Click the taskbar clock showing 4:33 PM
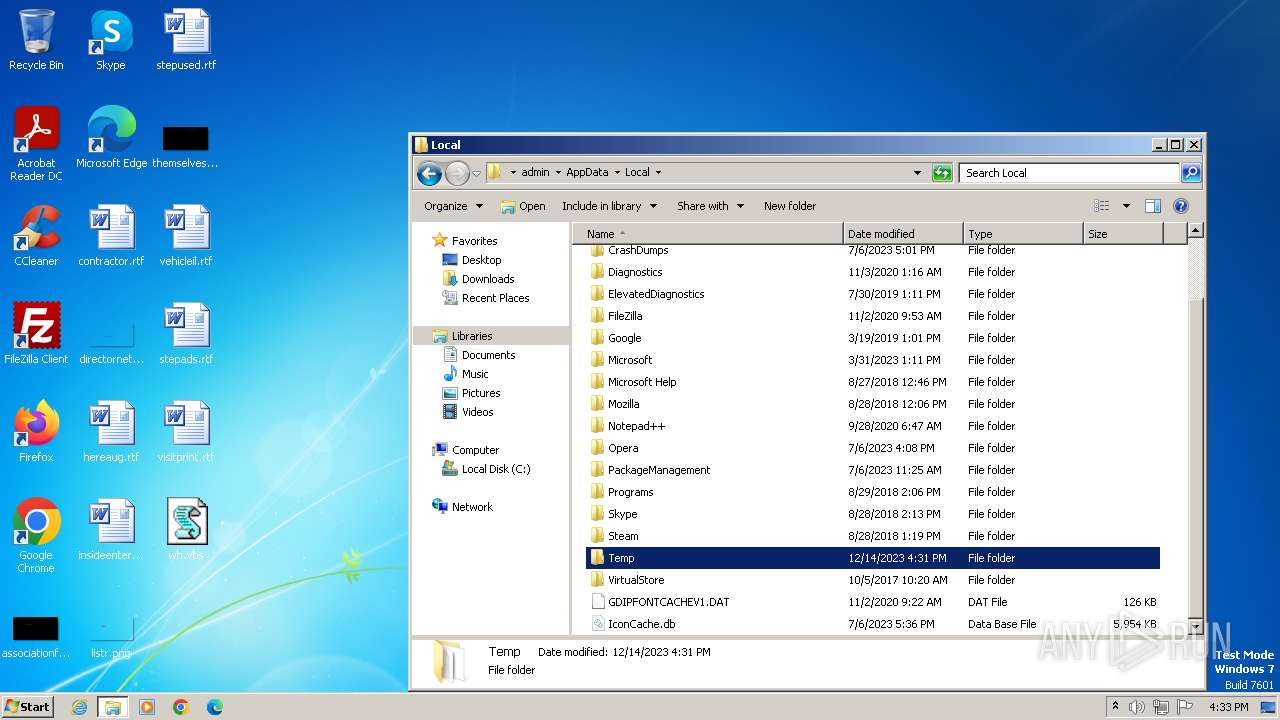Screen dimensions: 1280x720 1228,707
